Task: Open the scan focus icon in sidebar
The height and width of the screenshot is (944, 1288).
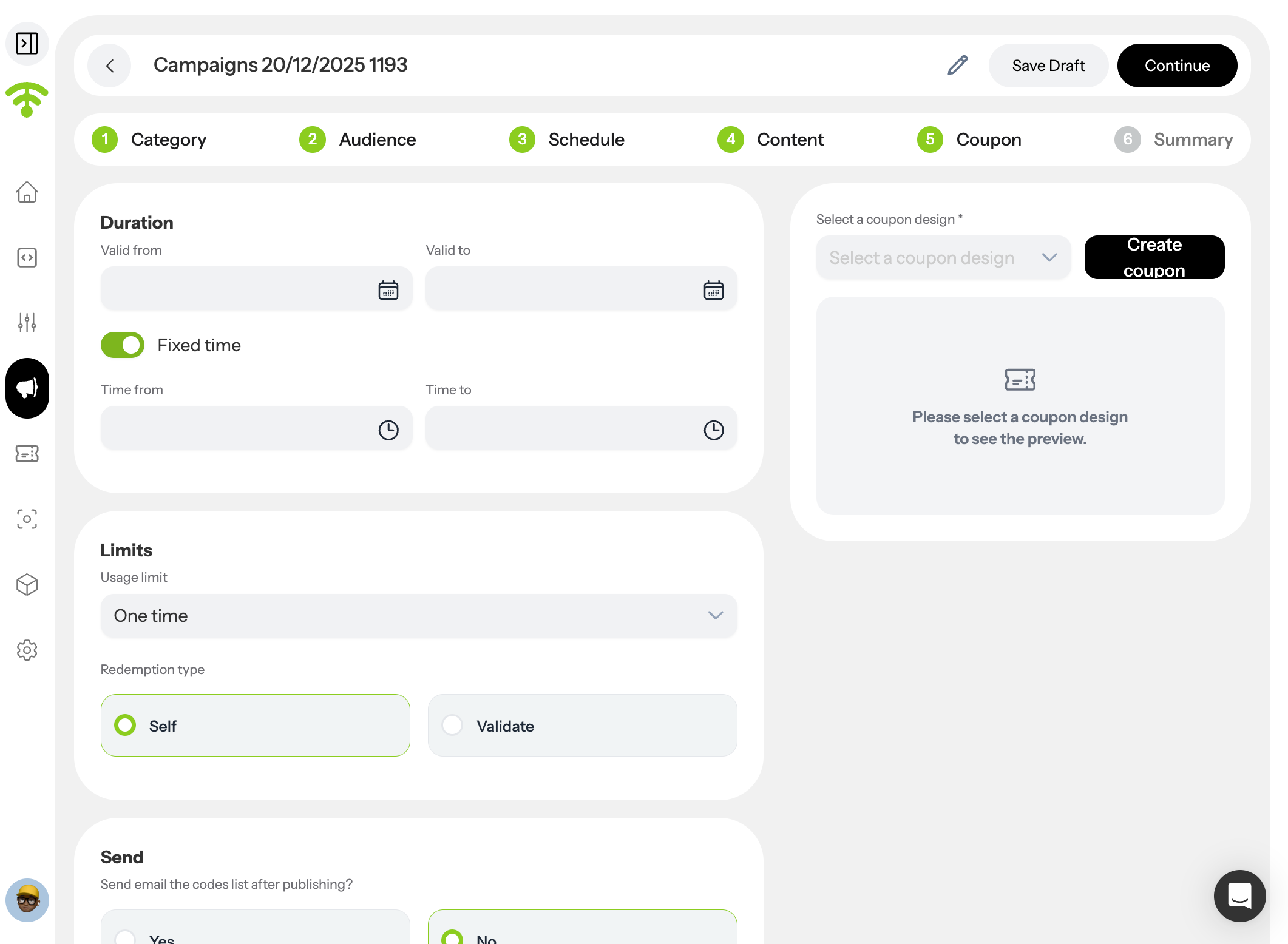Action: 27,519
